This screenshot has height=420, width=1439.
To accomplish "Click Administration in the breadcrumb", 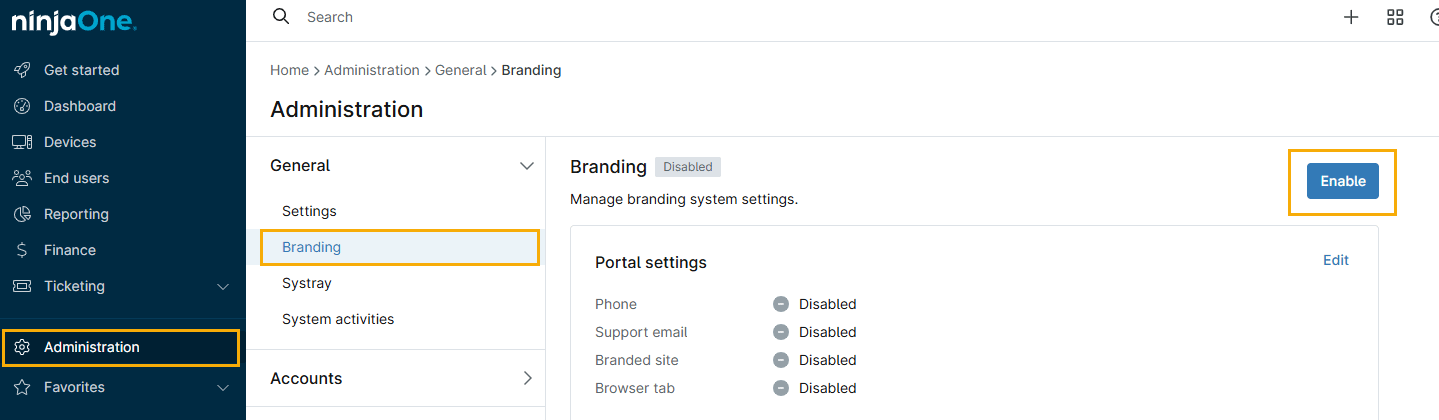I will pos(371,70).
